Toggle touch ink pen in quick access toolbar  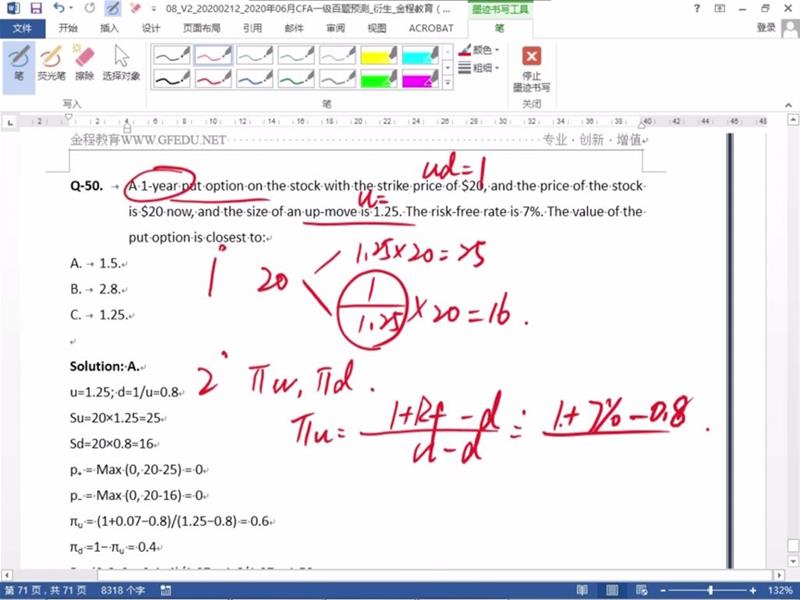(113, 8)
